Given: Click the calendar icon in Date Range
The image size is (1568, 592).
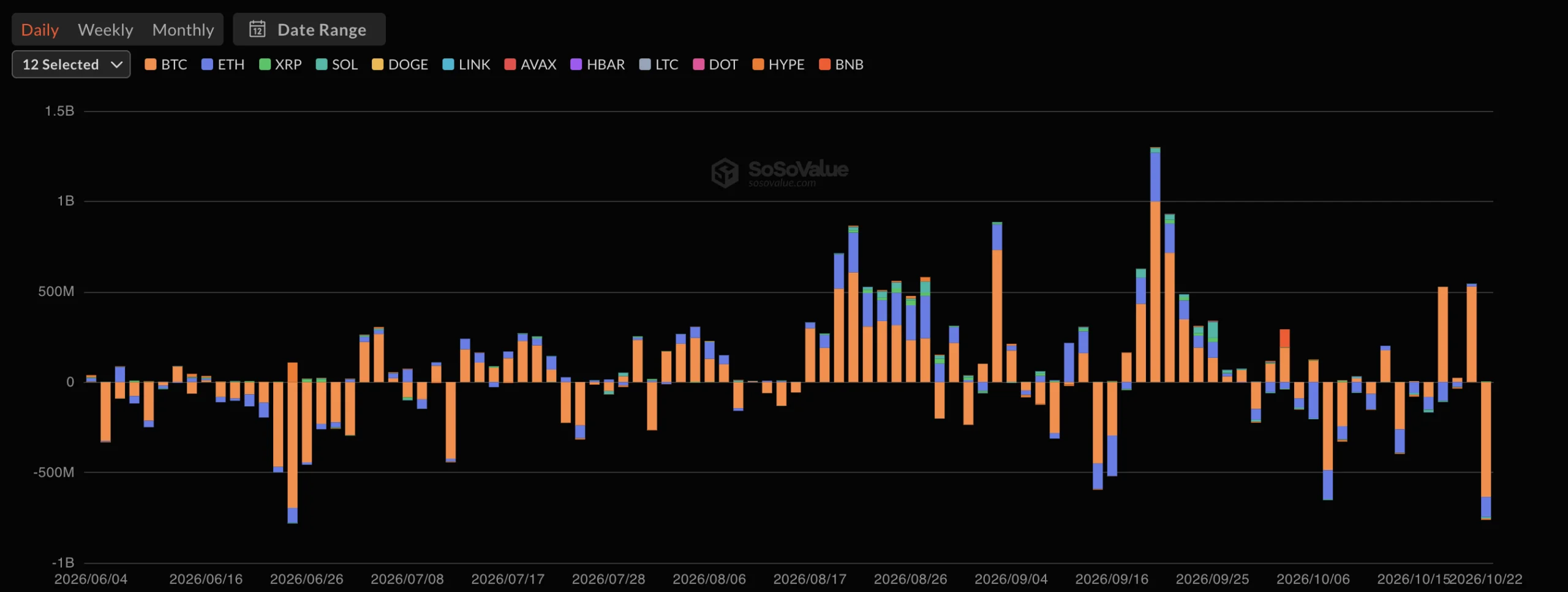Looking at the screenshot, I should (x=257, y=29).
